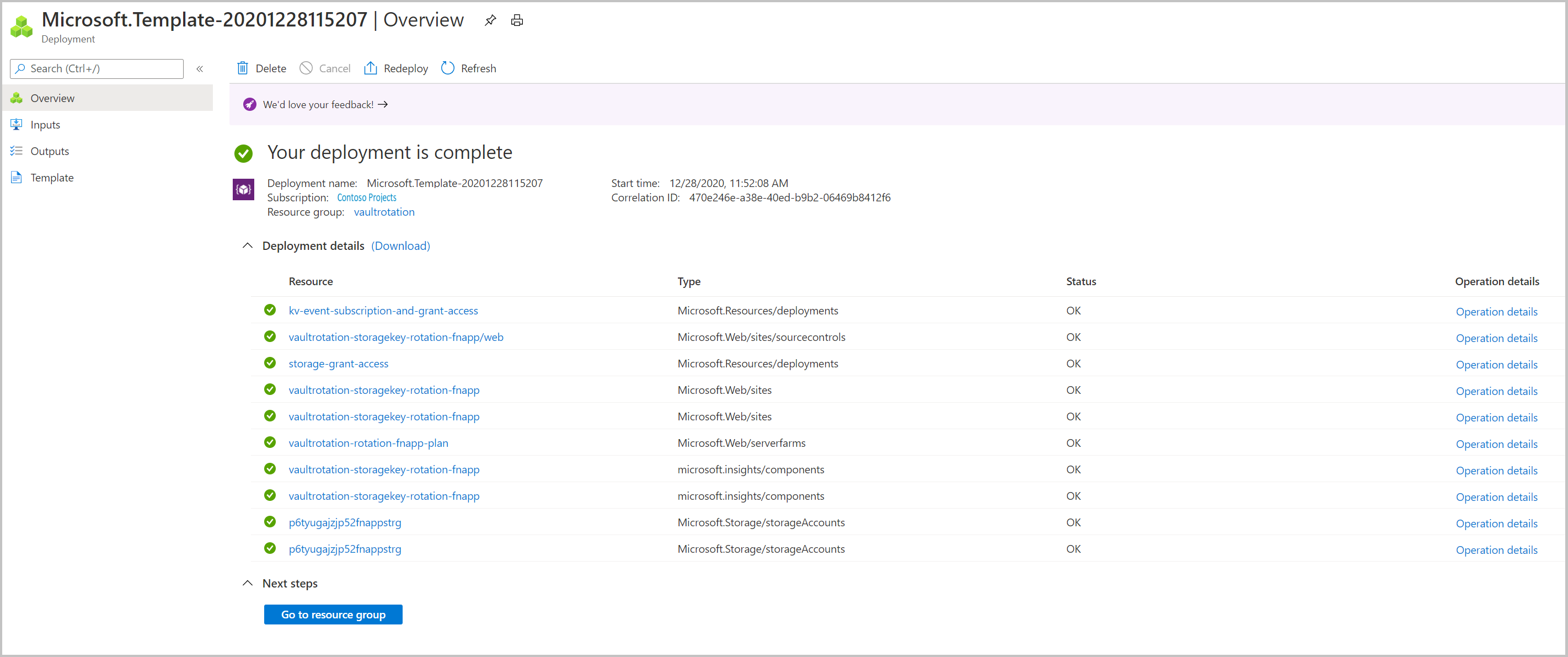Toggle feedback banner visibility

pyautogui.click(x=249, y=104)
